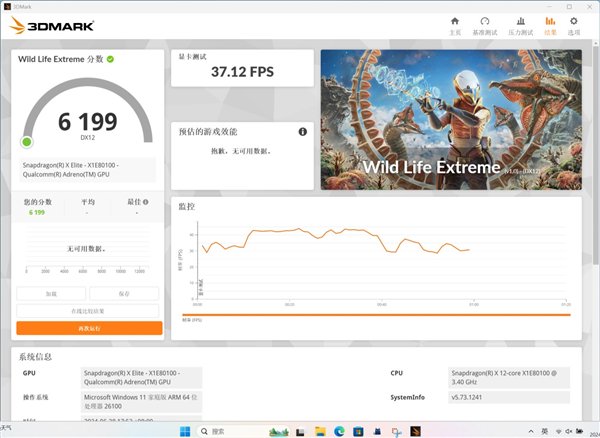The height and width of the screenshot is (438, 600).
Task: Click the 3DMark icon in the taskbar
Action: [416, 431]
